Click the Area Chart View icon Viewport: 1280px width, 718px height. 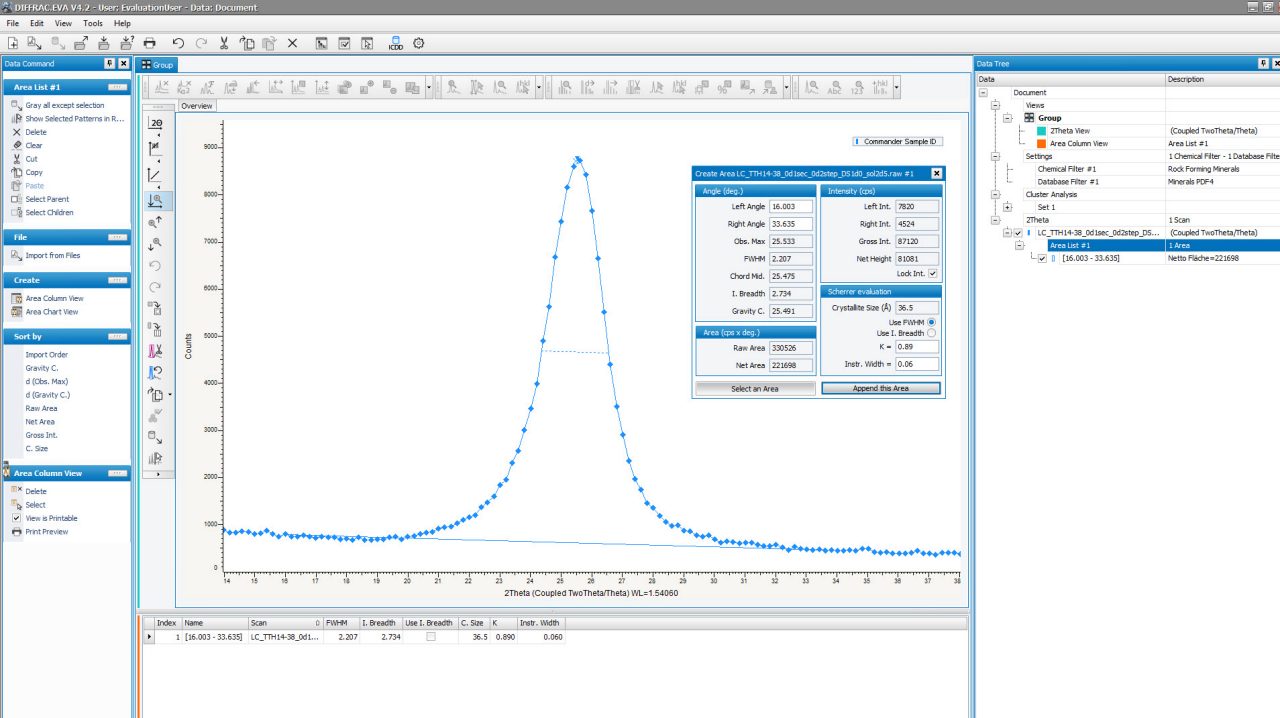click(x=16, y=312)
